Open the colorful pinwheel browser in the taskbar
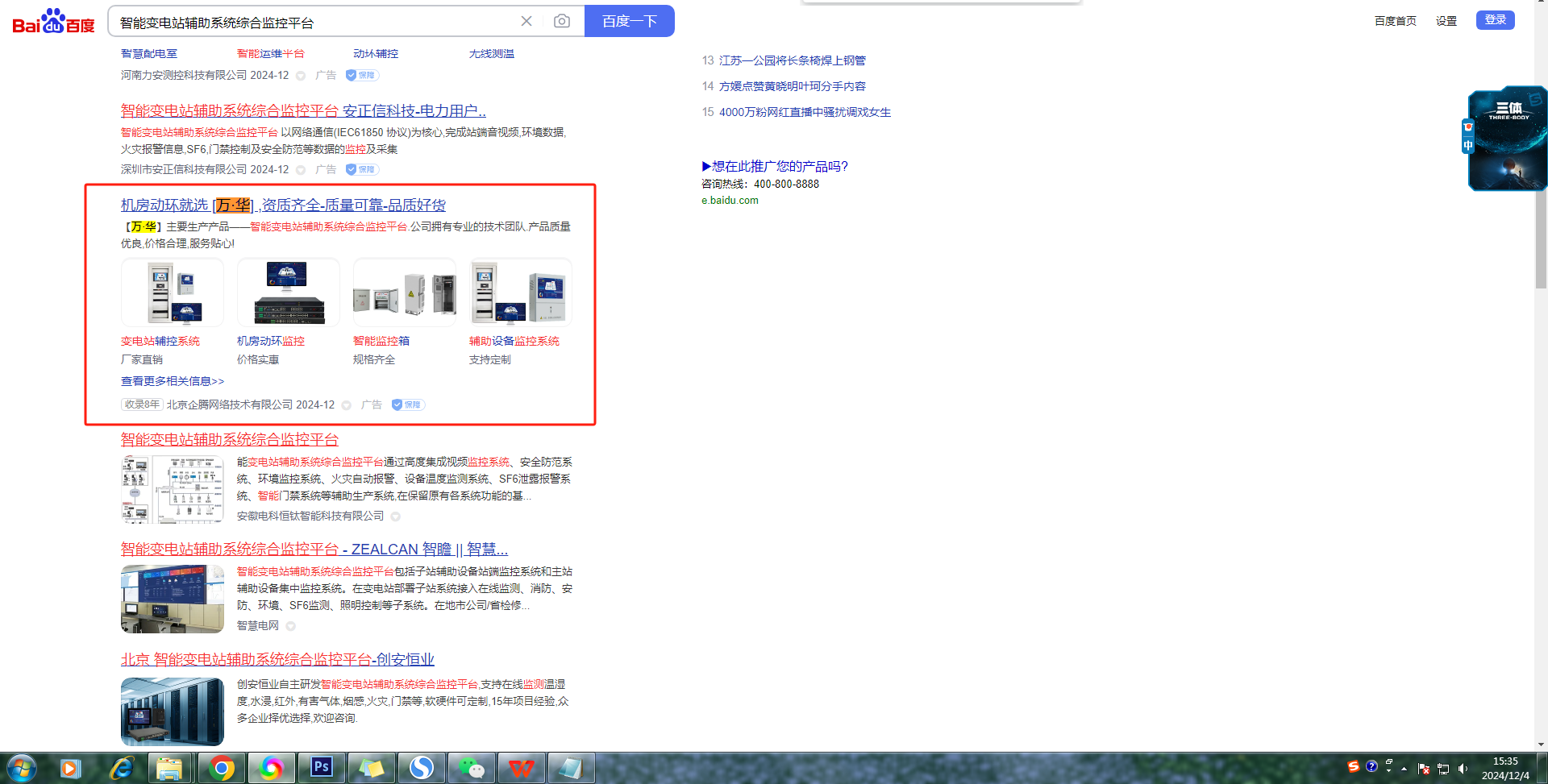Viewport: 1548px width, 784px height. tap(271, 769)
